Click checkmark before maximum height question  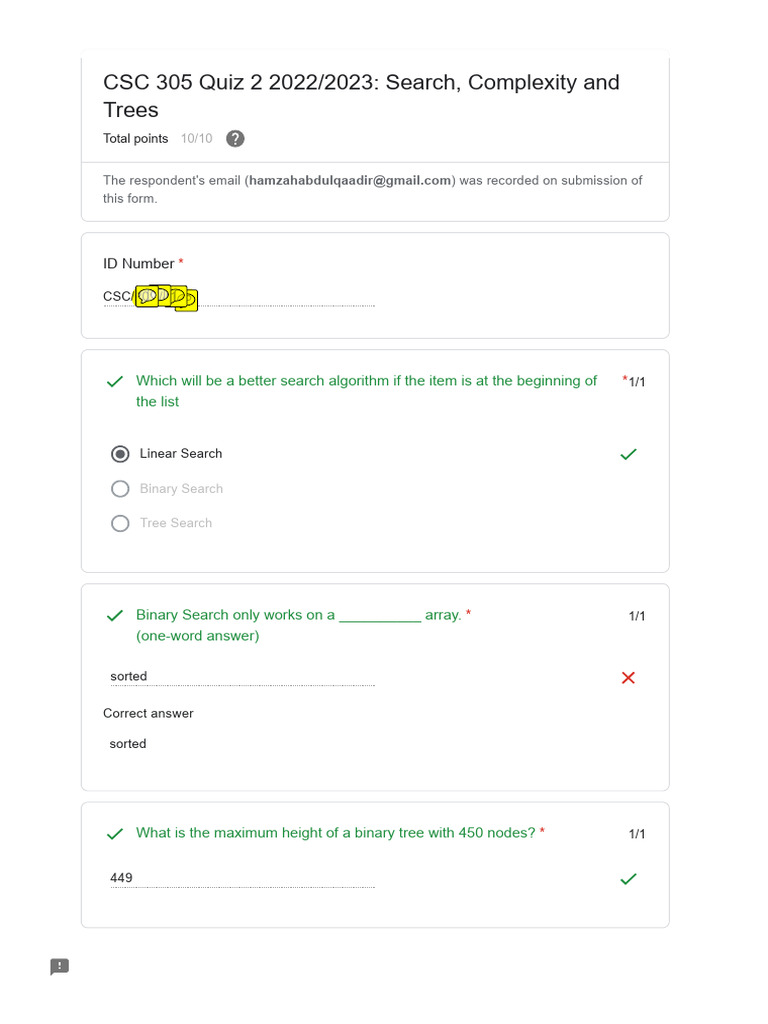(115, 834)
